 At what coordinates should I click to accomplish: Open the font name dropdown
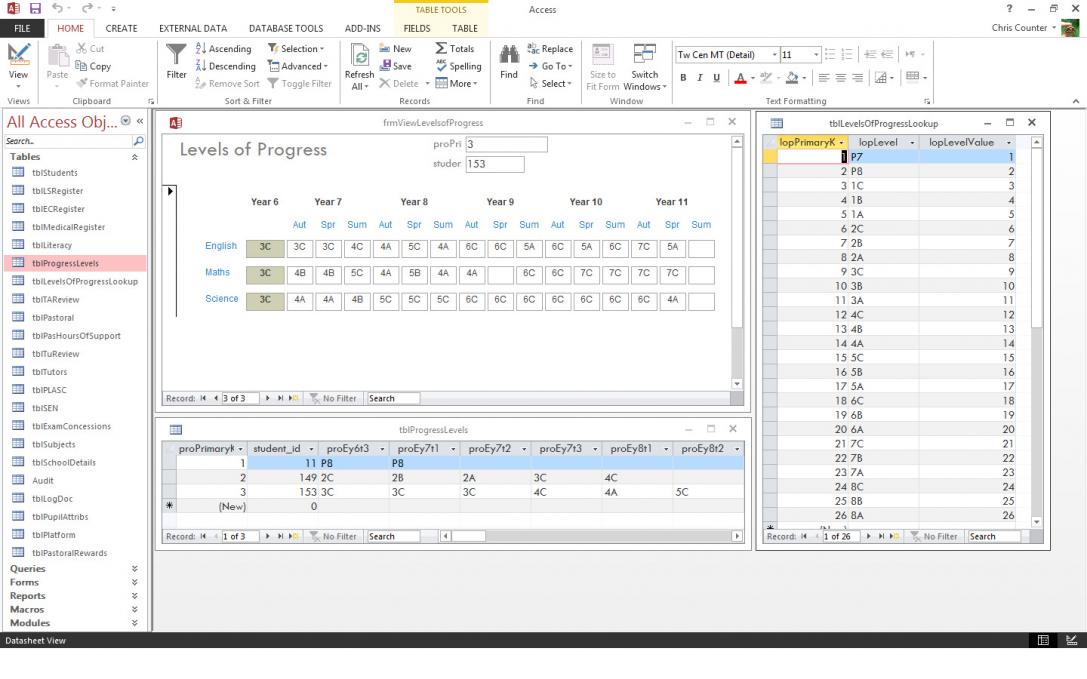click(x=774, y=55)
